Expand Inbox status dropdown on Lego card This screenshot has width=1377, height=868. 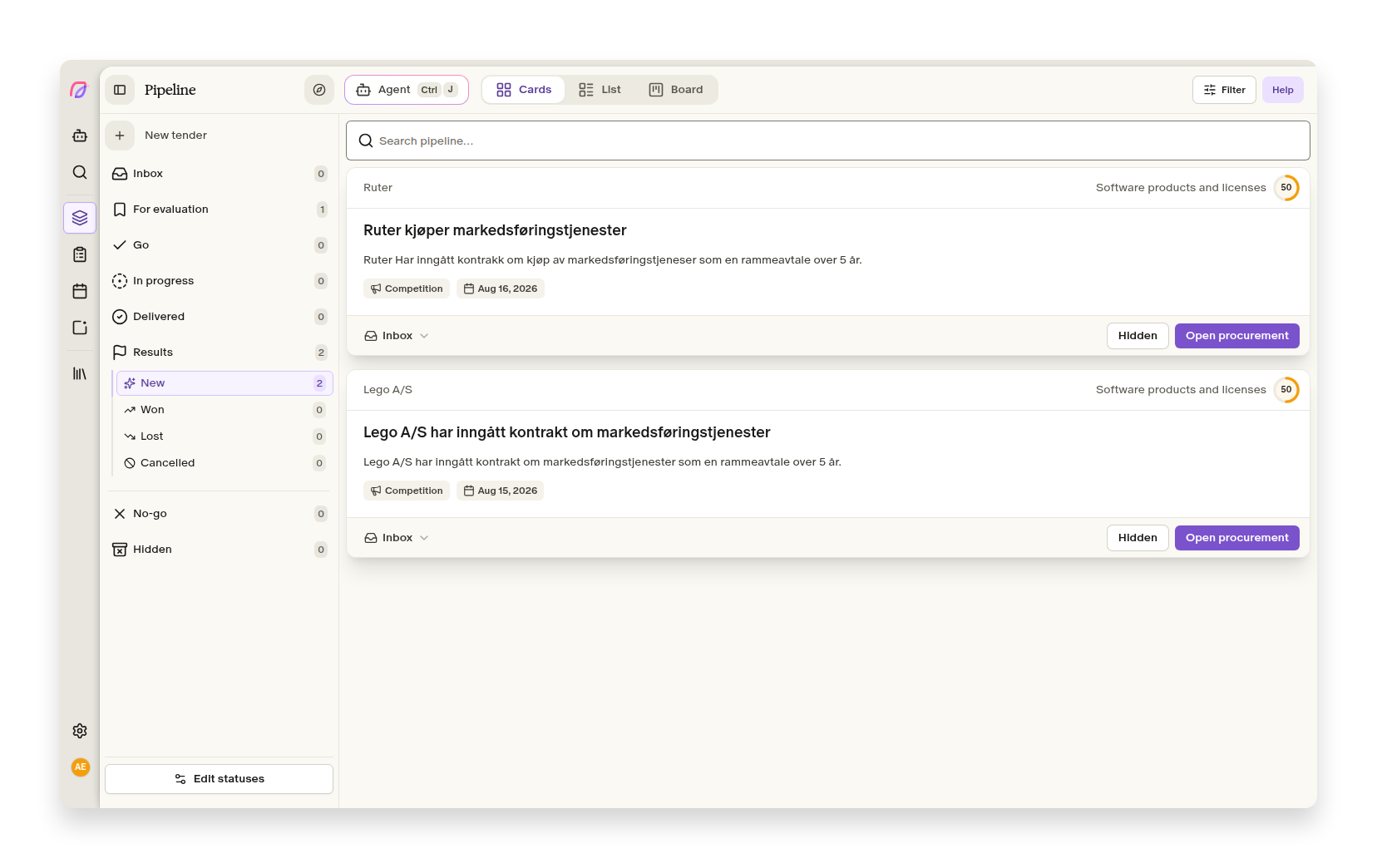(x=397, y=538)
